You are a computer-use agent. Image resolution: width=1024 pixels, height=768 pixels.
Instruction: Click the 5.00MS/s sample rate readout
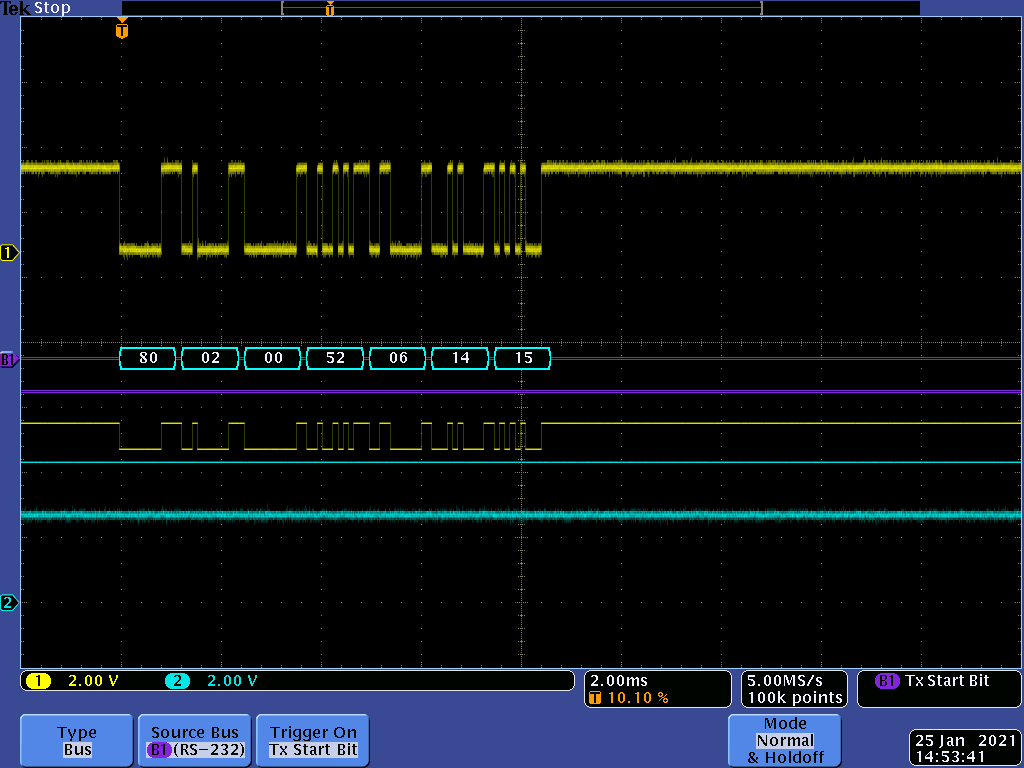click(785, 681)
